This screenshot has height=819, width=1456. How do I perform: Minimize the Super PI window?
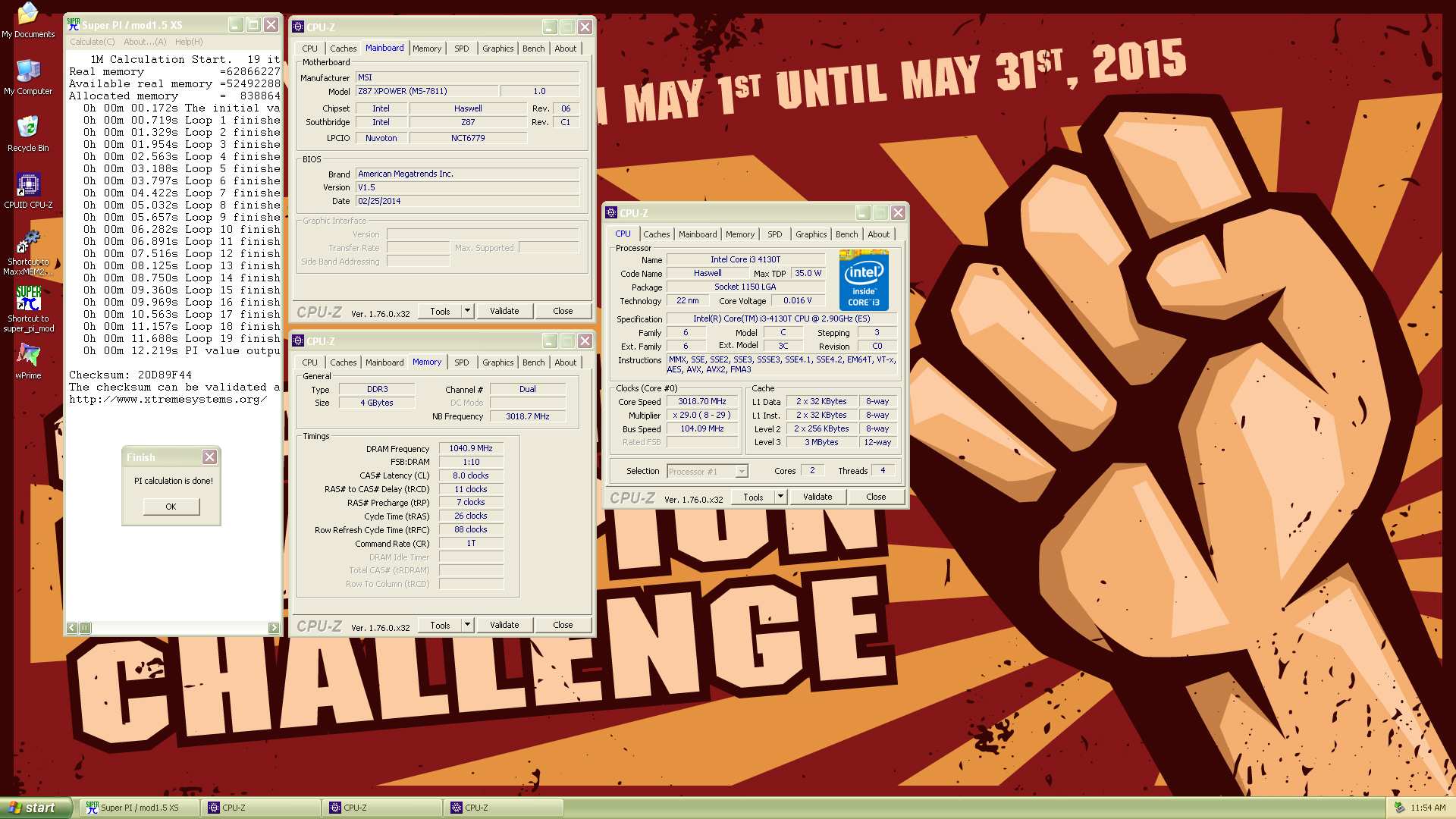point(236,25)
